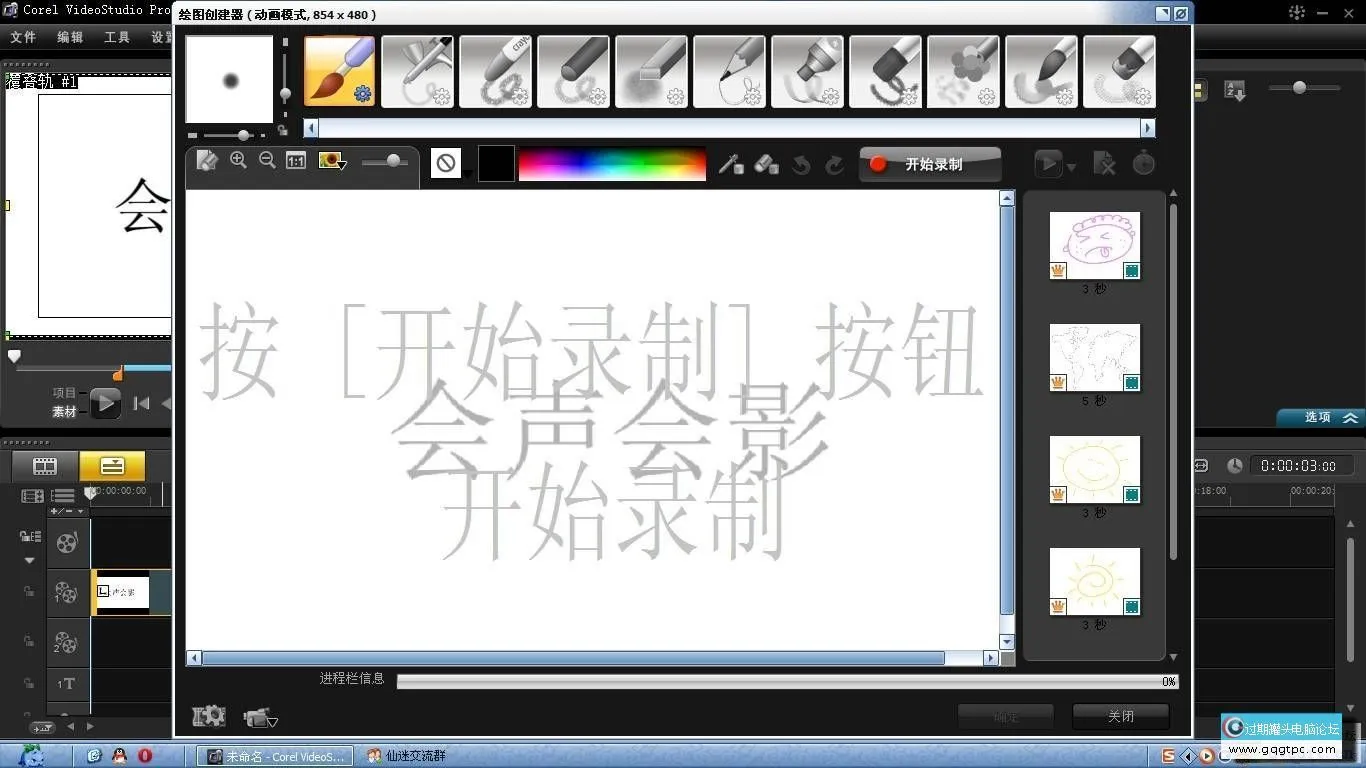Undo the last brush stroke
The image size is (1366, 768).
coord(800,163)
